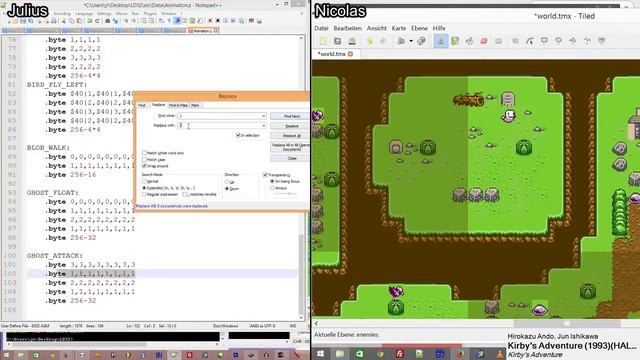Click the GHOST_ATTACK: label in the editor

tap(55, 256)
